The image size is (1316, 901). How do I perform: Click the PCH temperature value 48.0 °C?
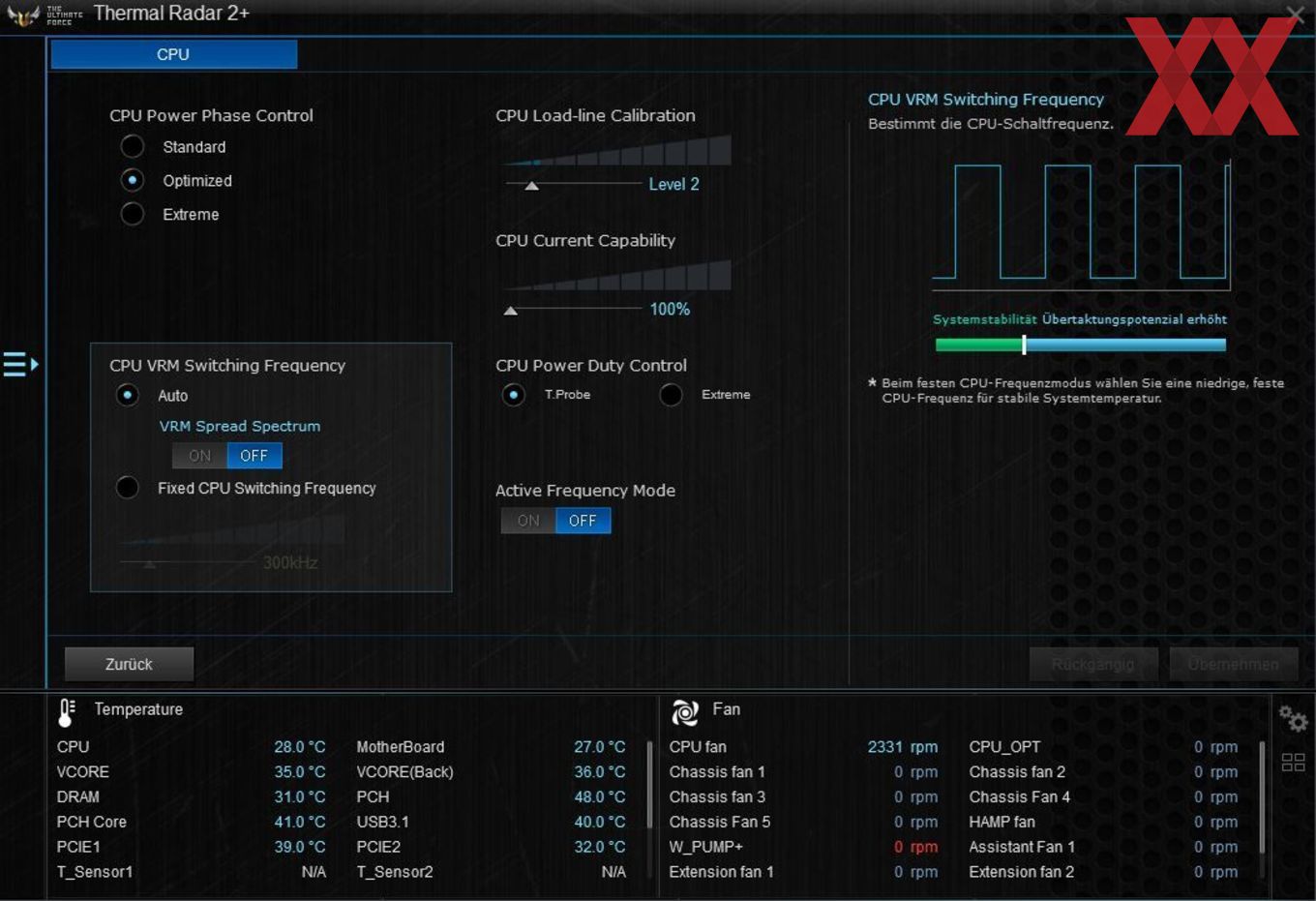600,797
